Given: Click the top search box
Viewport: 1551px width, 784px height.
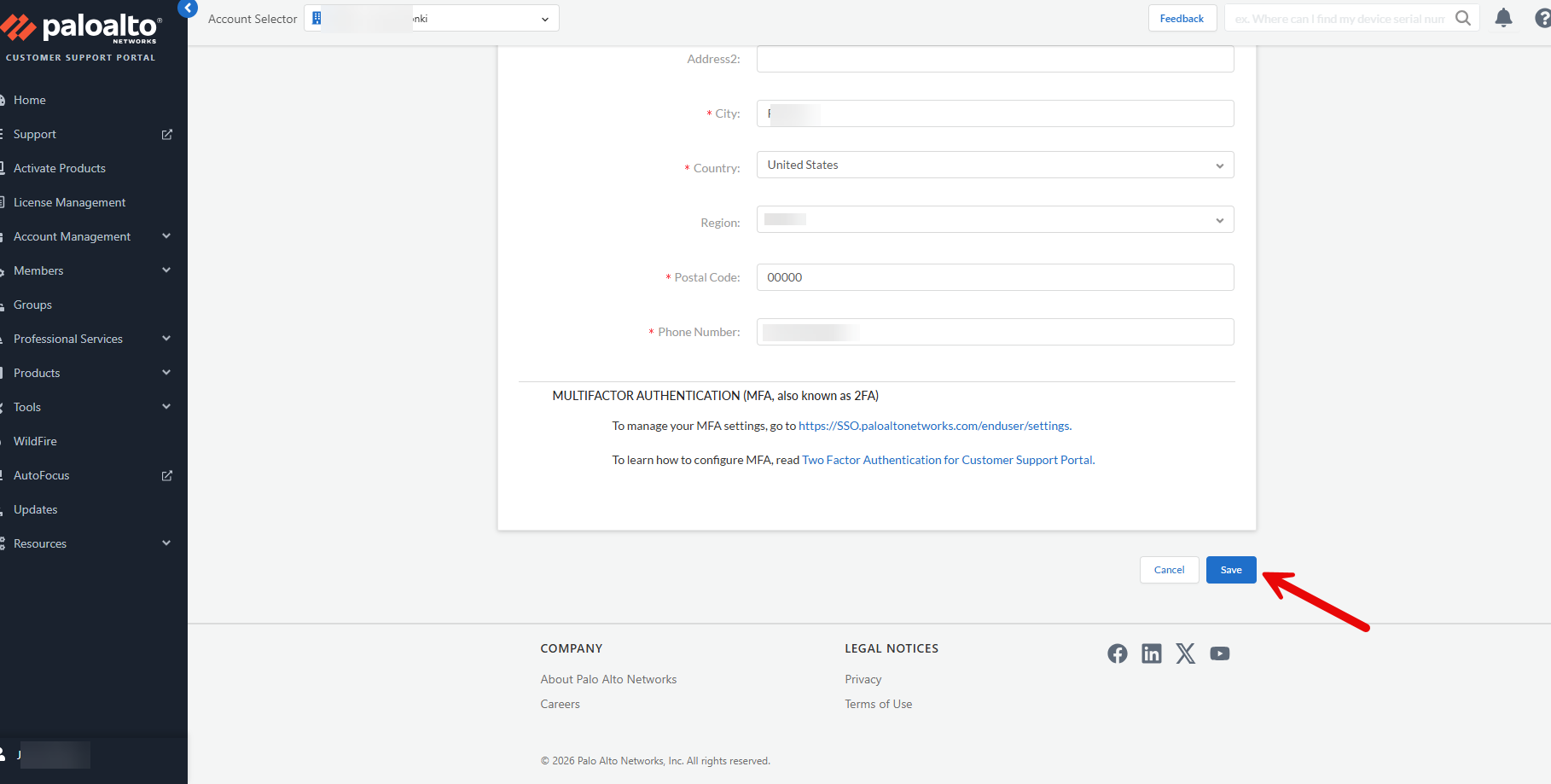Looking at the screenshot, I should (x=1339, y=18).
